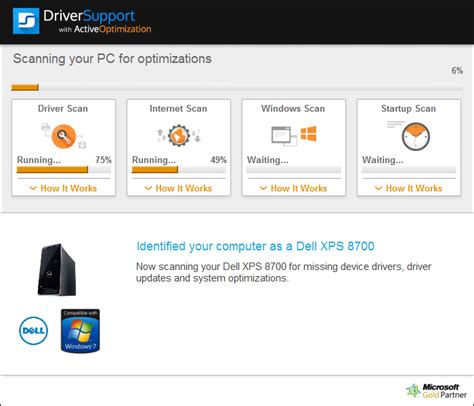Click the 'with ActiveOptimization' tagline
Screen dimensions: 474x406
tap(105, 29)
